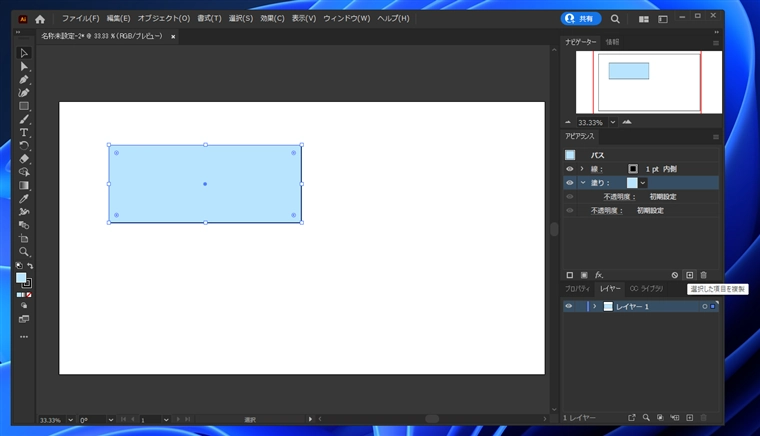Change screen mode icon in toolbar
Image resolution: width=760 pixels, height=436 pixels.
tap(24, 319)
